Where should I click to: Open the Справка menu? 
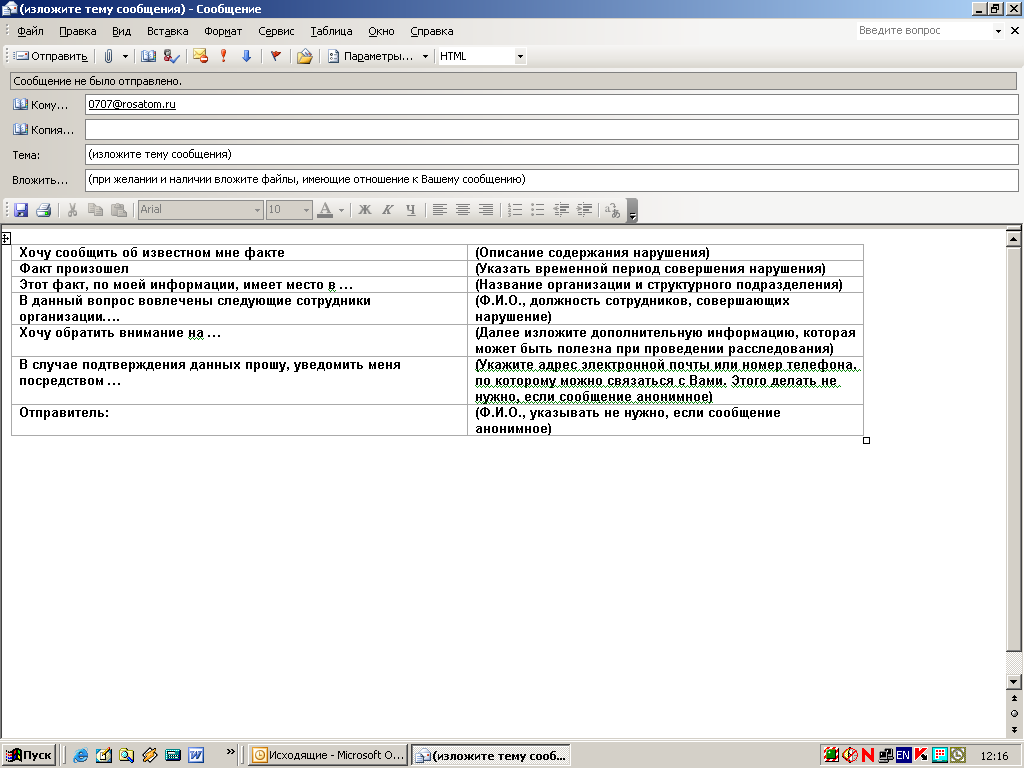pyautogui.click(x=432, y=31)
